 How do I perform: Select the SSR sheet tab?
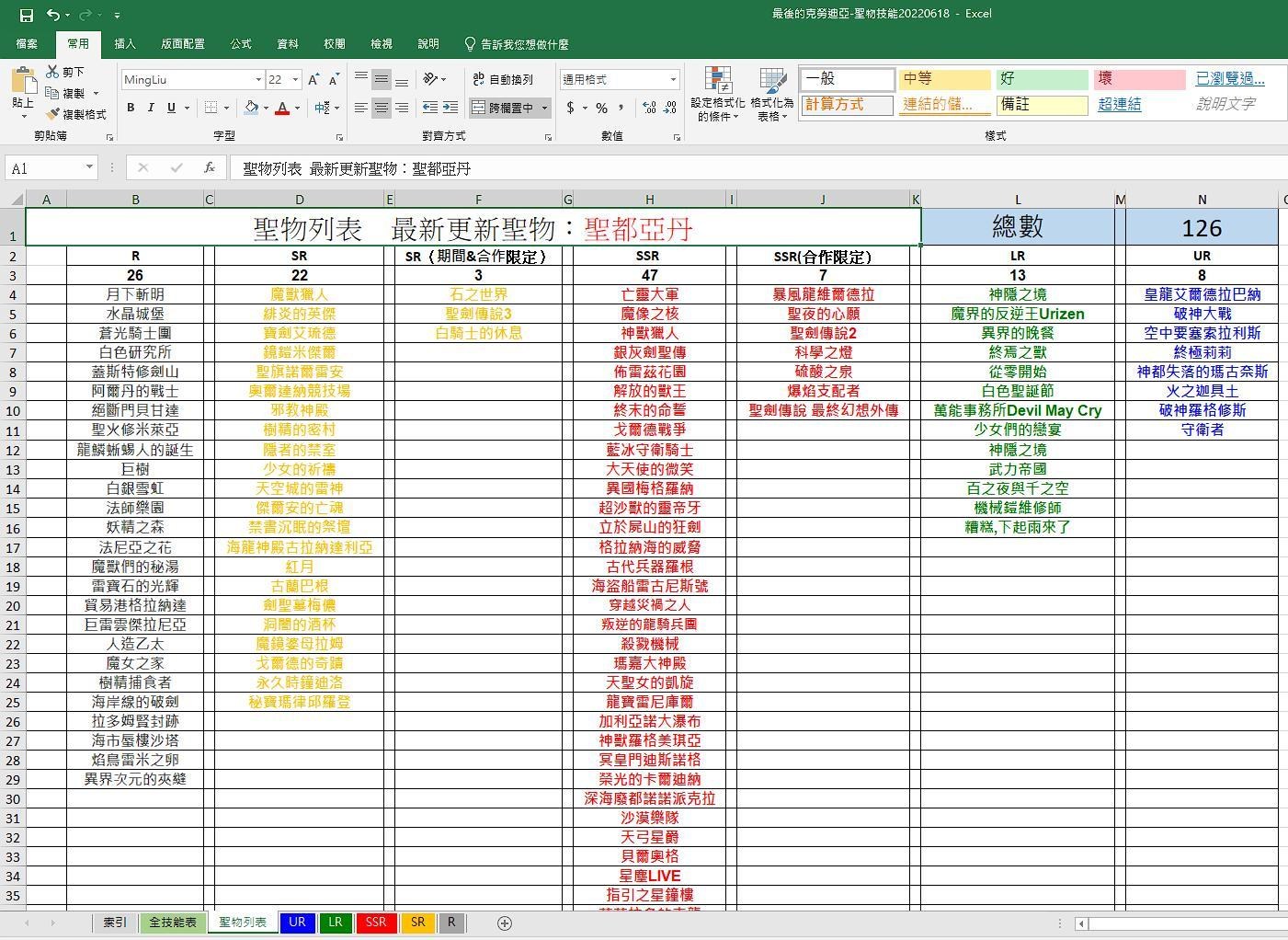pyautogui.click(x=375, y=923)
